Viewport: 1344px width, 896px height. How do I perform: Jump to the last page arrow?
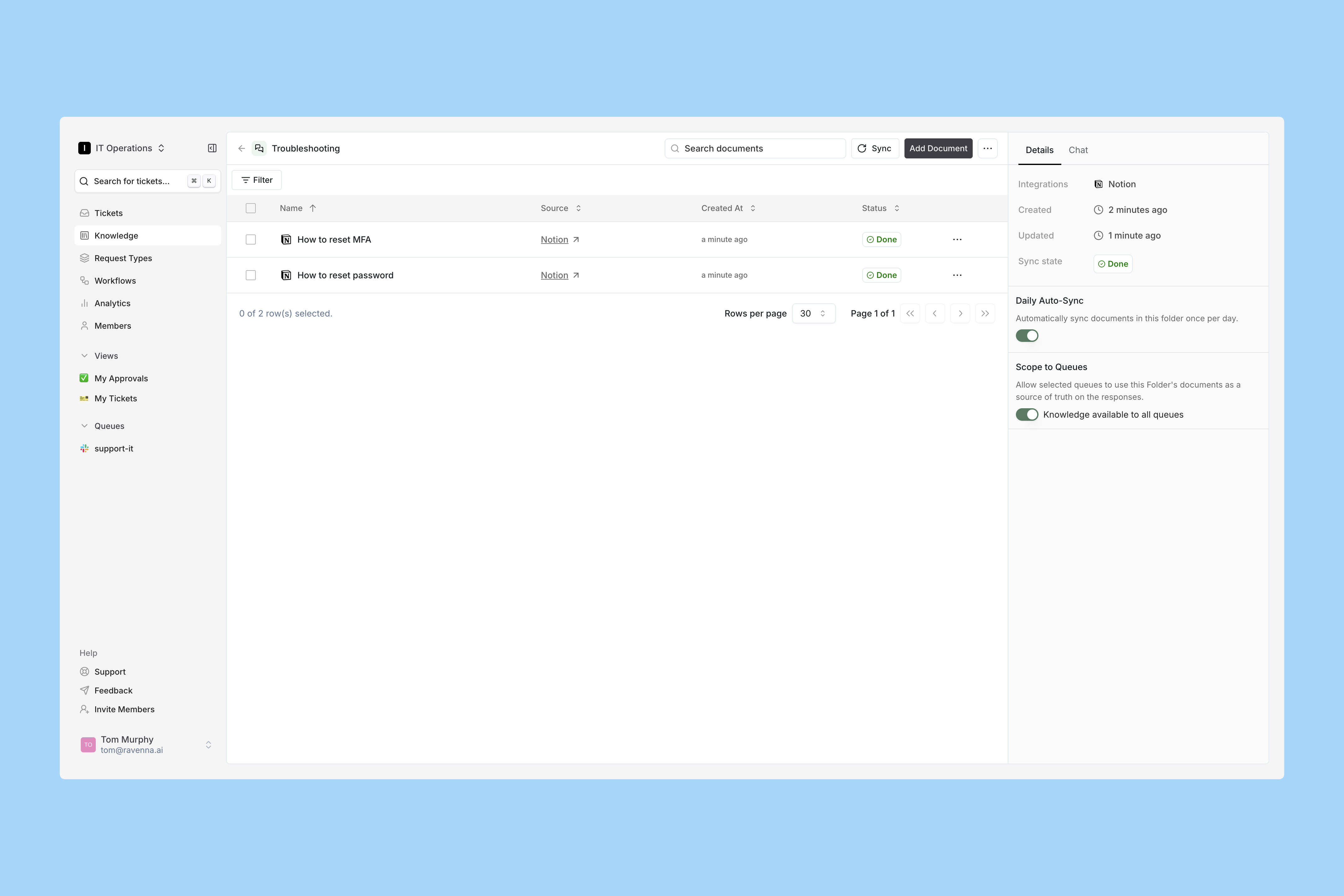(x=985, y=313)
